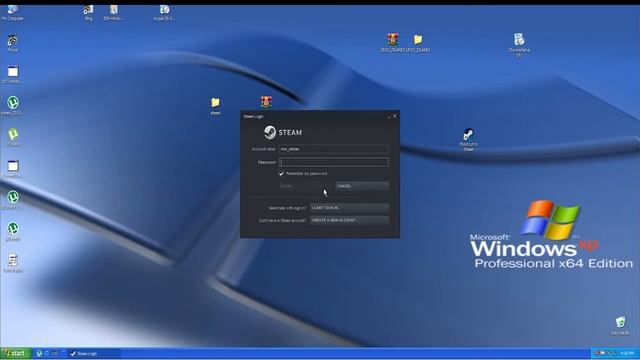The image size is (640, 360).
Task: Open the LEGO_ISLAND folder icon
Action: (418, 42)
